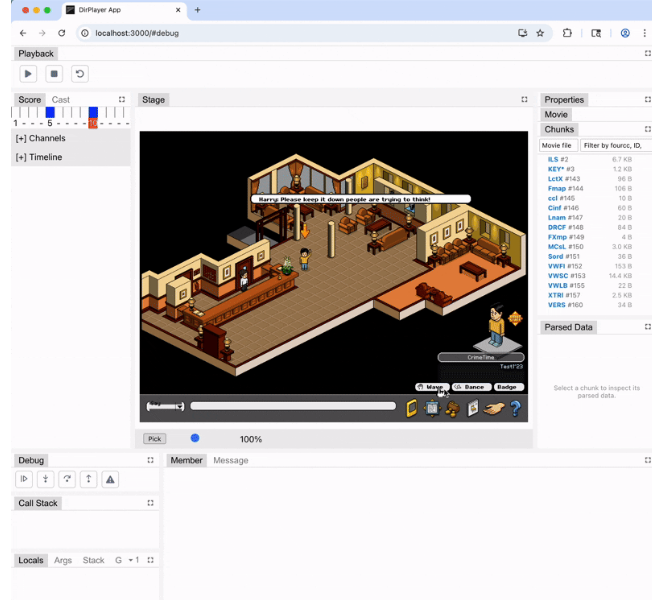The width and height of the screenshot is (652, 600).
Task: Click the 100% zoom level
Action: point(251,439)
